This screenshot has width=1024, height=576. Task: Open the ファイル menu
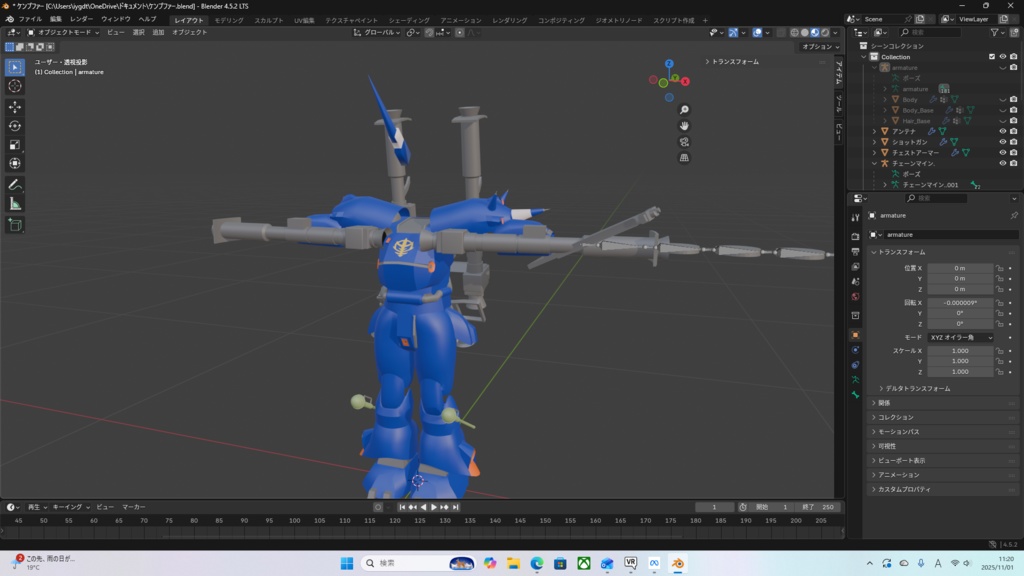30,19
